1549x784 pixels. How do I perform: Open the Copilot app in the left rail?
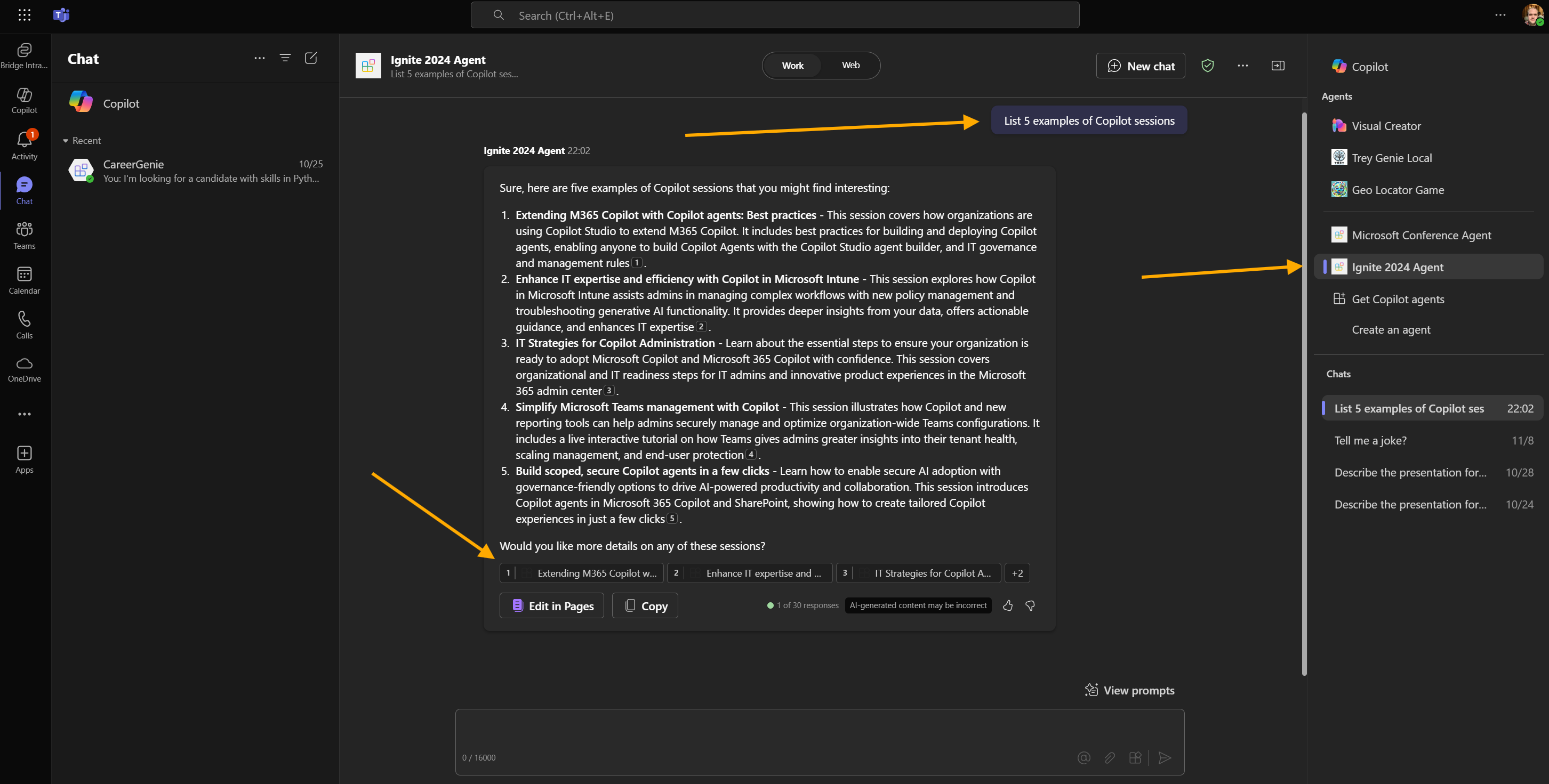[x=24, y=100]
